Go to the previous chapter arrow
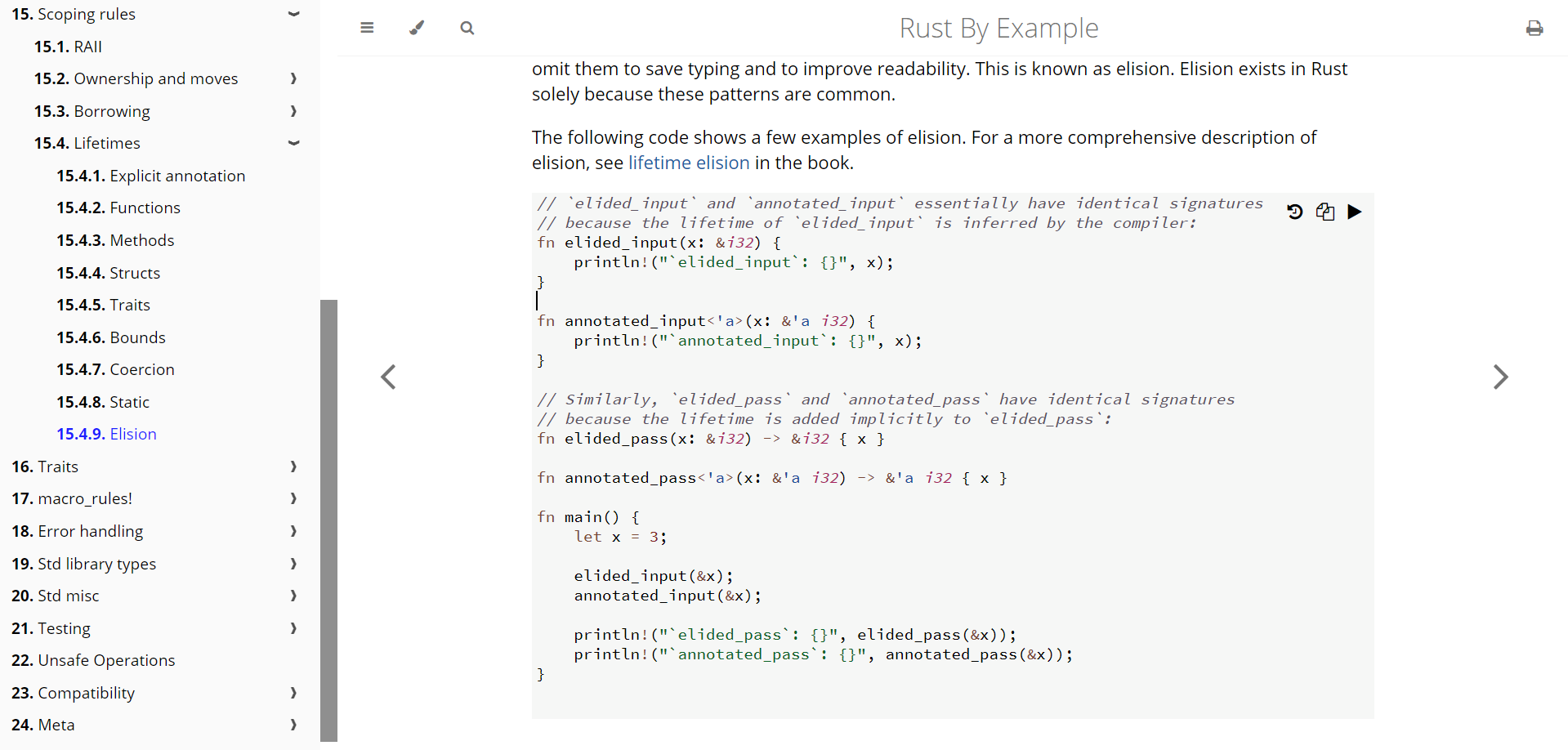This screenshot has width=1568, height=750. tap(388, 377)
